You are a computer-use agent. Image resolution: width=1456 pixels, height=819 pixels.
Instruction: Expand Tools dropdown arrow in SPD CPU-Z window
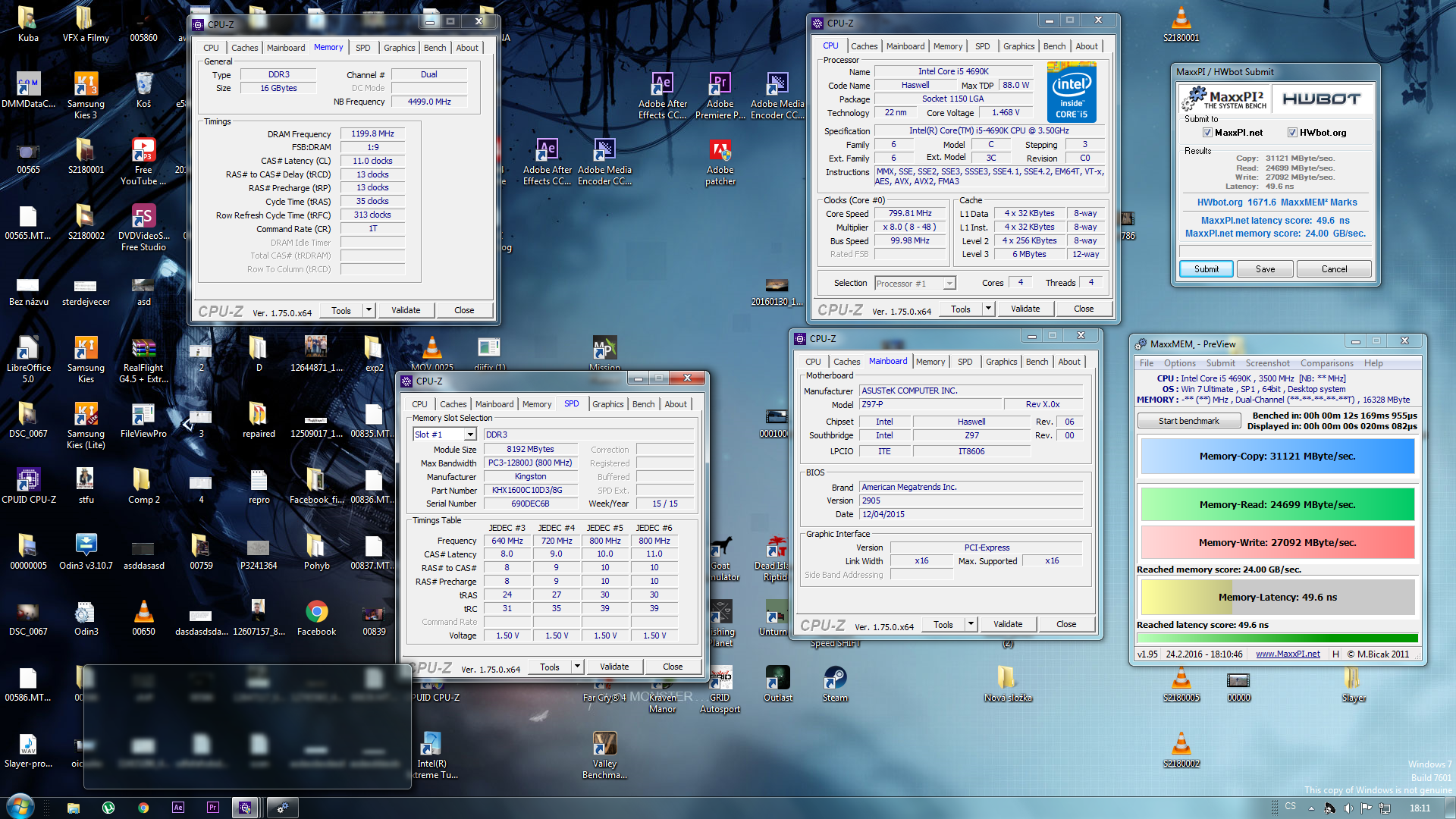coord(577,667)
